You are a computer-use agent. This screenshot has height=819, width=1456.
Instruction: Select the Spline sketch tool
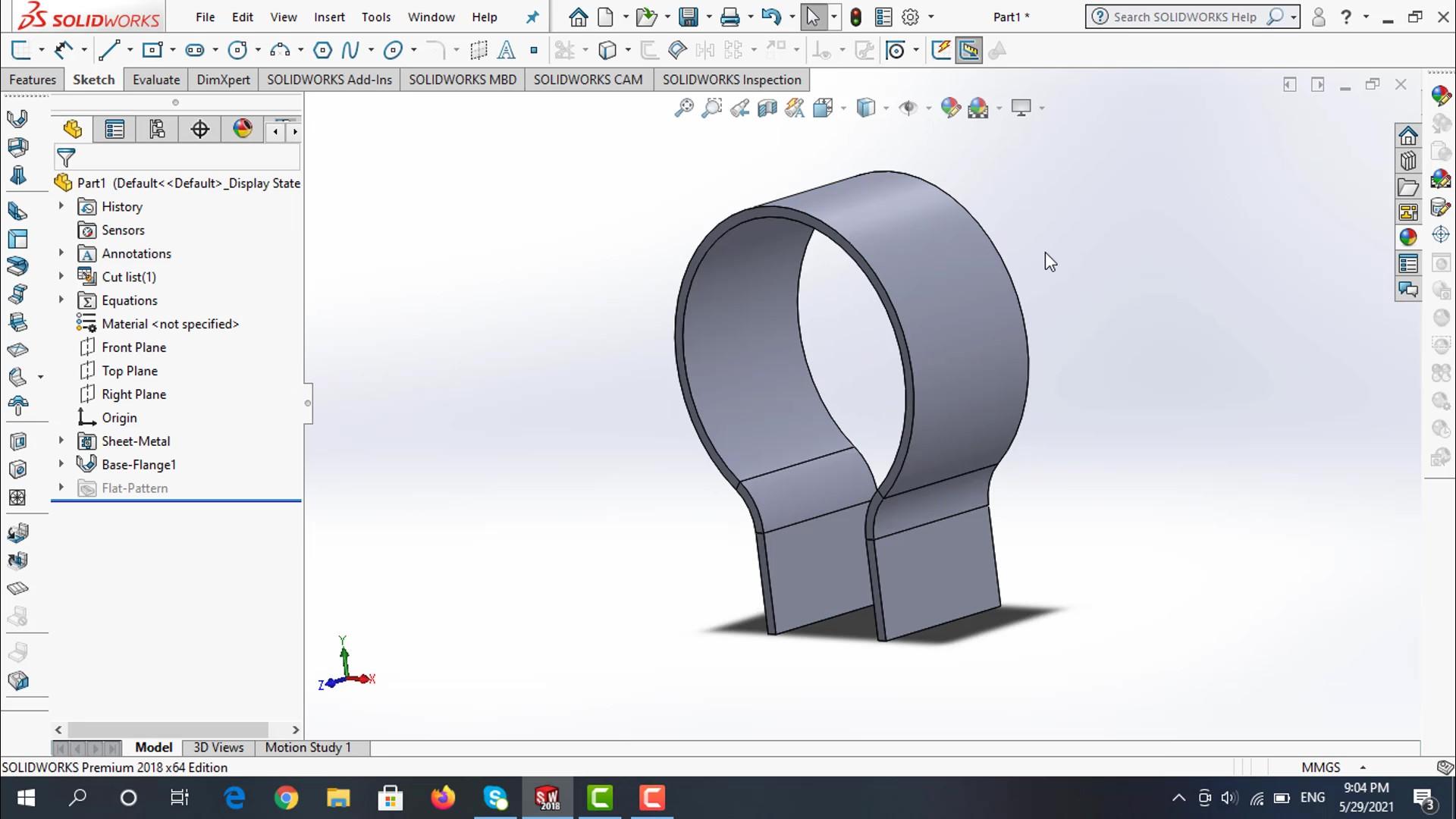(350, 51)
